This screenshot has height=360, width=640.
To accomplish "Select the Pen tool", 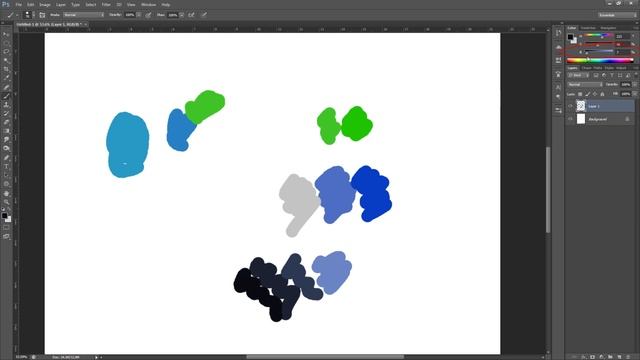I will click(6, 158).
